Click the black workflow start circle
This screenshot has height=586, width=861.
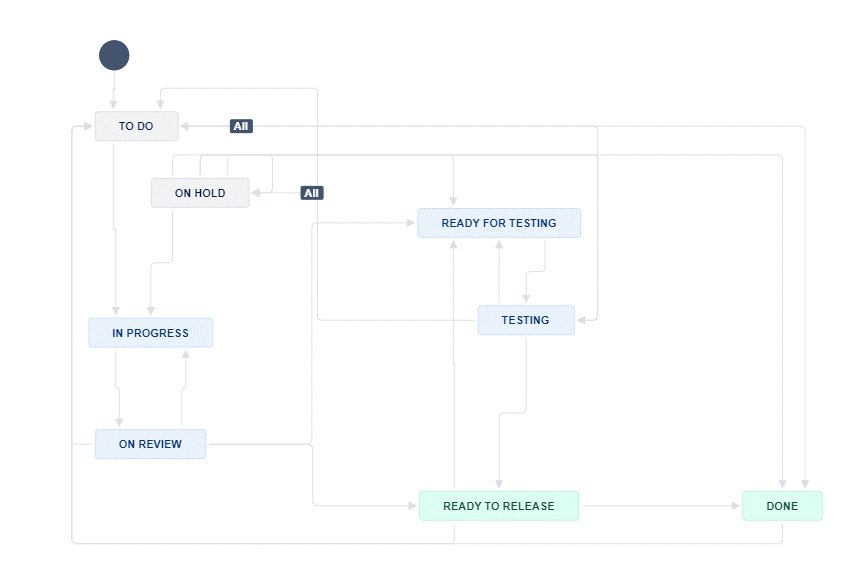114,55
